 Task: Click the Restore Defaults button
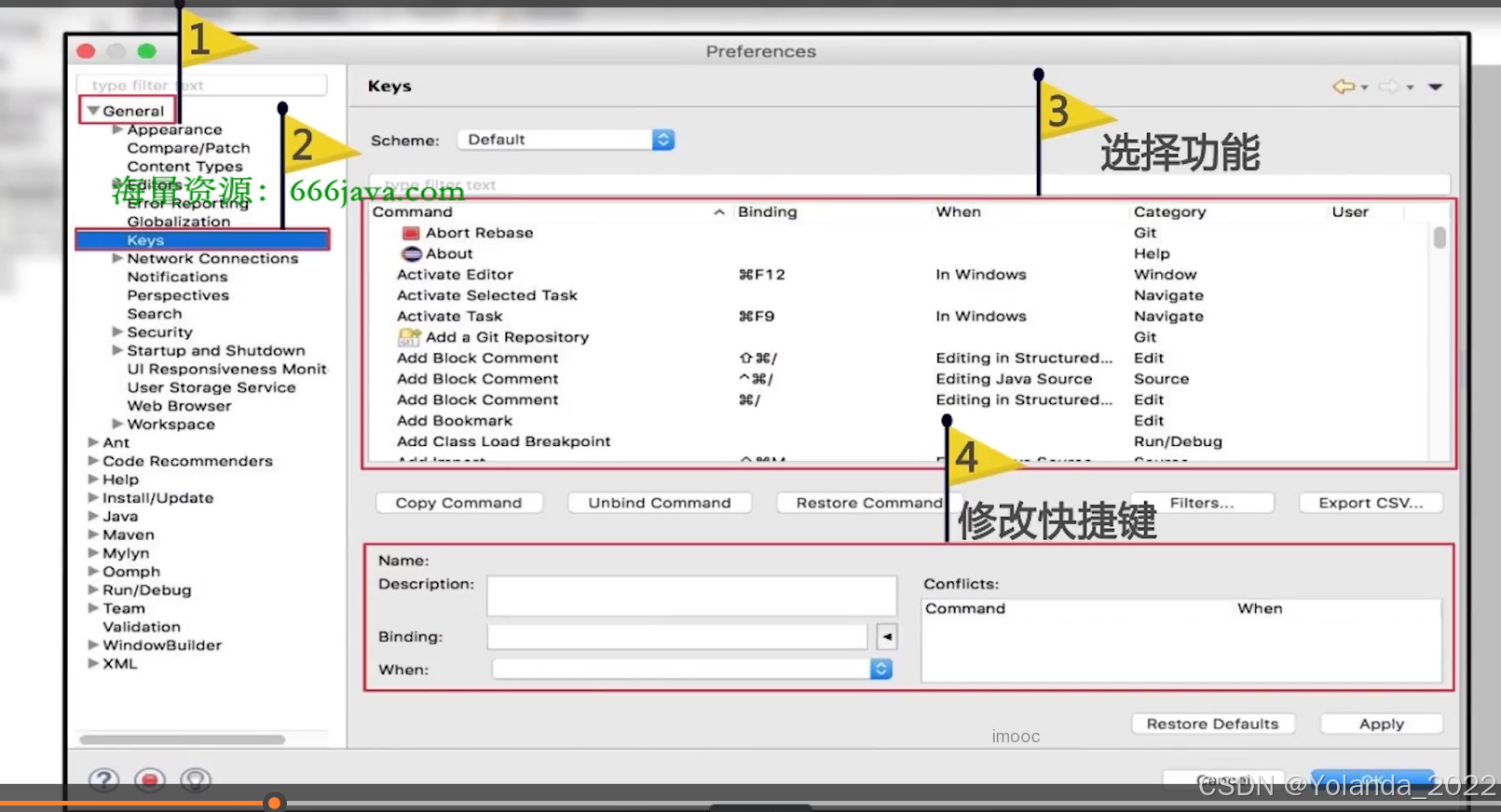1213,724
